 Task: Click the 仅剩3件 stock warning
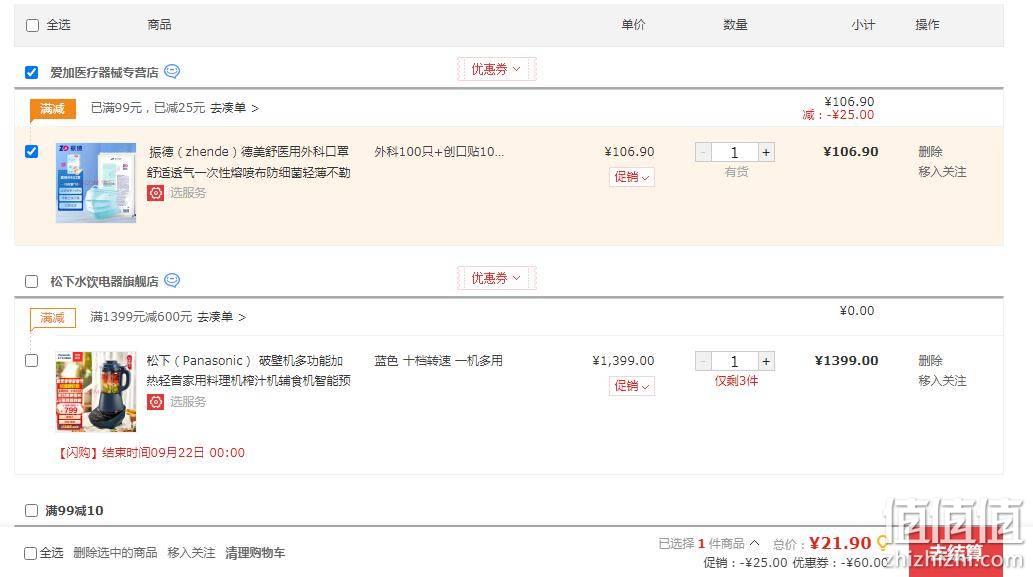(736, 381)
